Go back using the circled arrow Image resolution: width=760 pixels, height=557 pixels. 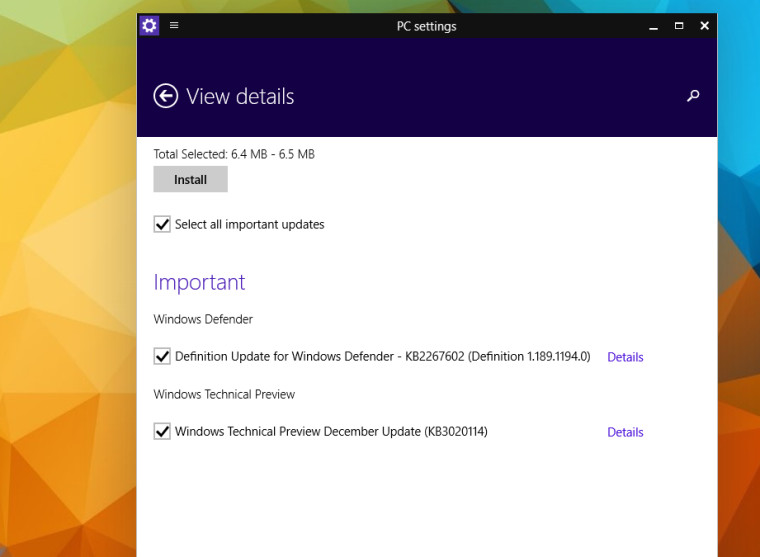(166, 96)
